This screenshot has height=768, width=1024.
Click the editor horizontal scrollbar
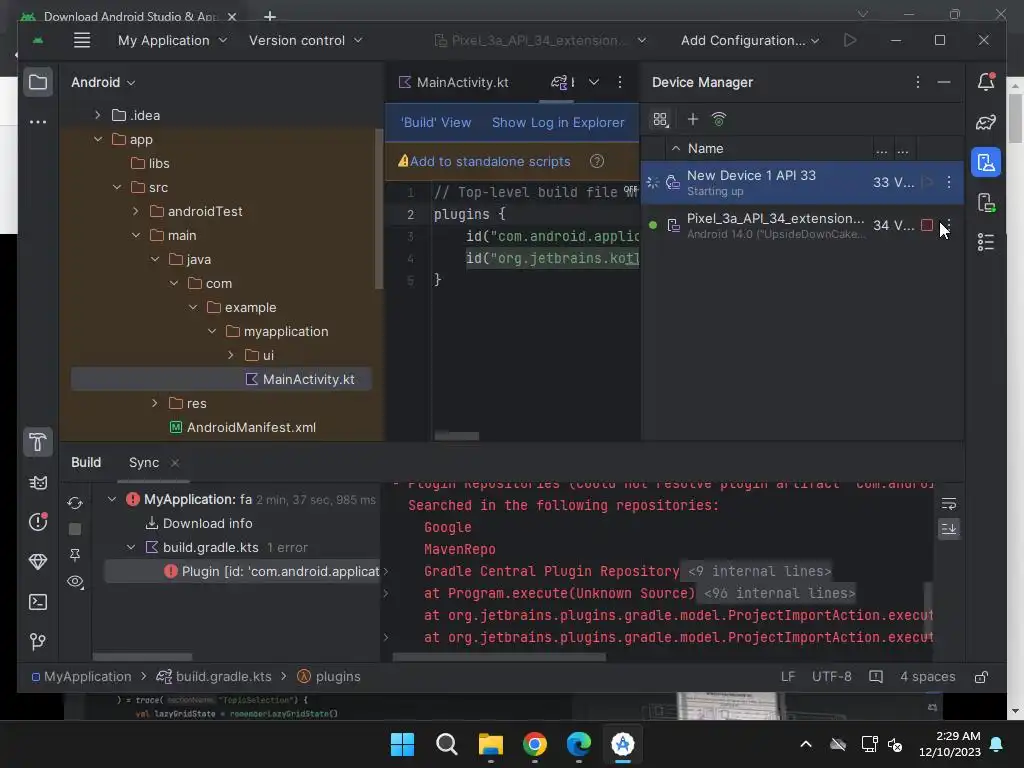point(457,436)
